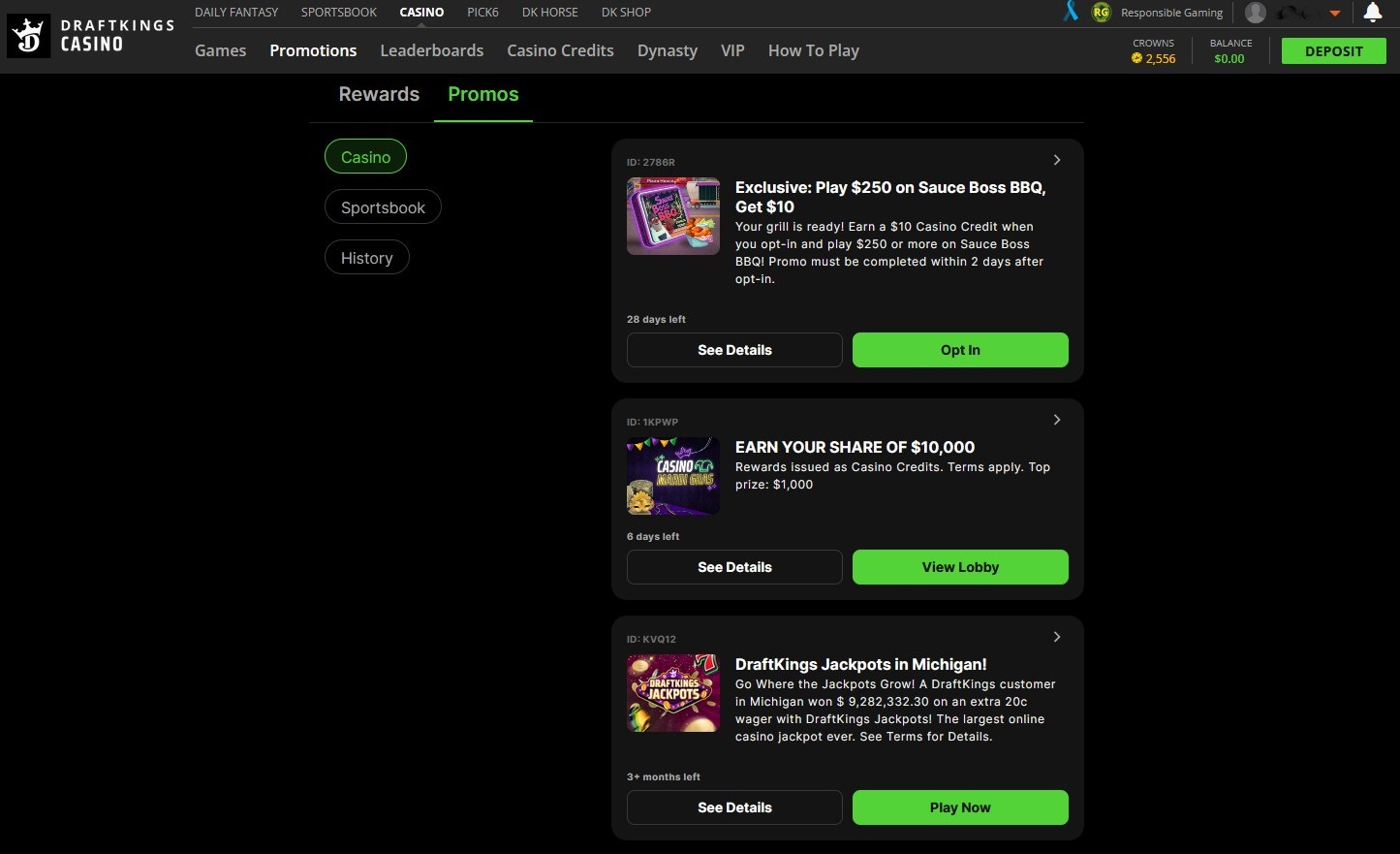
Task: Open the DraftKings Casino home logo
Action: click(90, 35)
